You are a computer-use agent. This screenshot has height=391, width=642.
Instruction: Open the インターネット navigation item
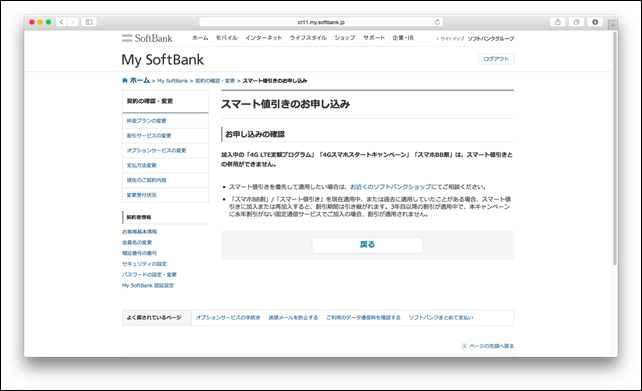tap(264, 38)
